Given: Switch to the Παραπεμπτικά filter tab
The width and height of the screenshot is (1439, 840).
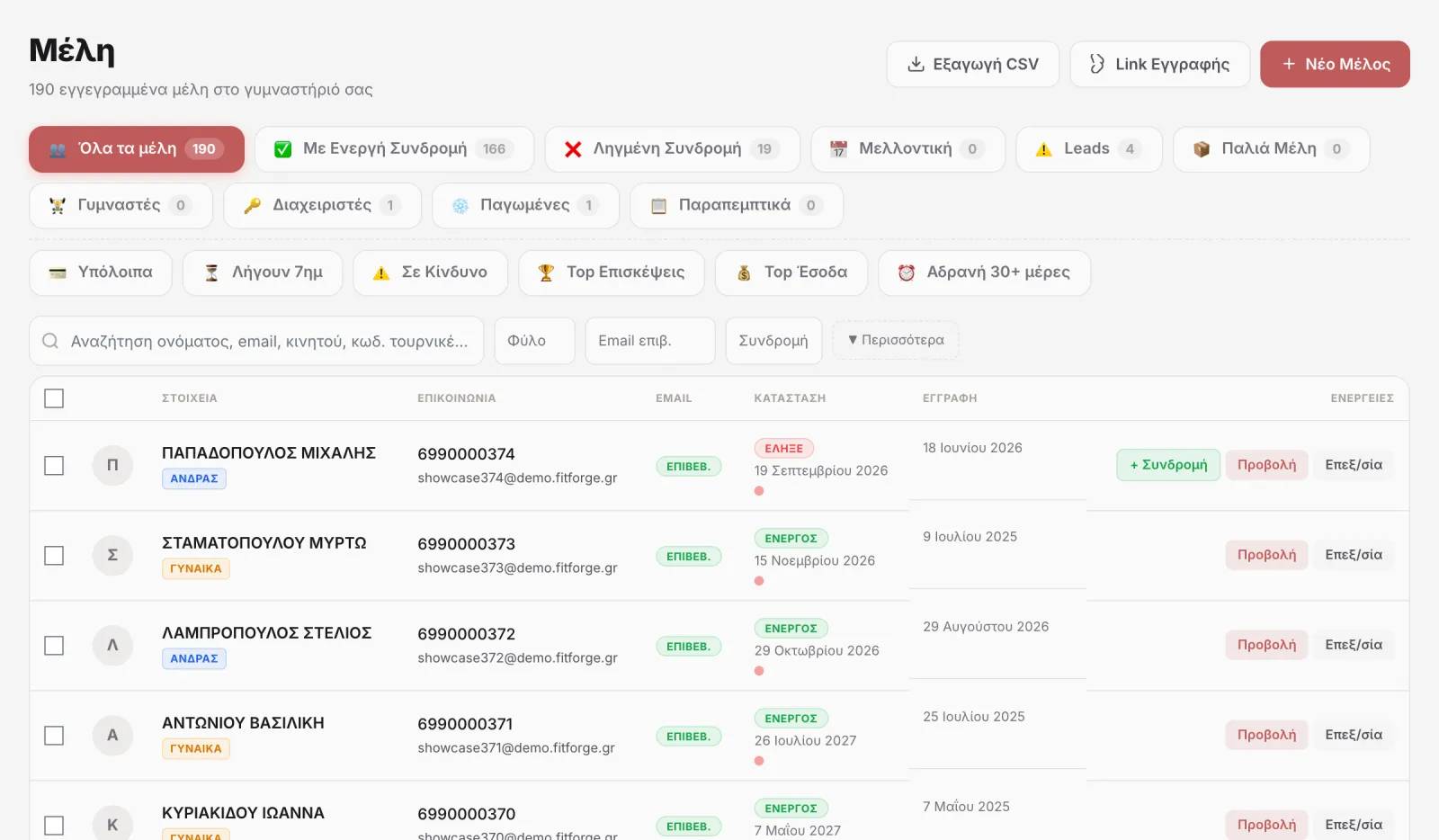Looking at the screenshot, I should (x=737, y=206).
